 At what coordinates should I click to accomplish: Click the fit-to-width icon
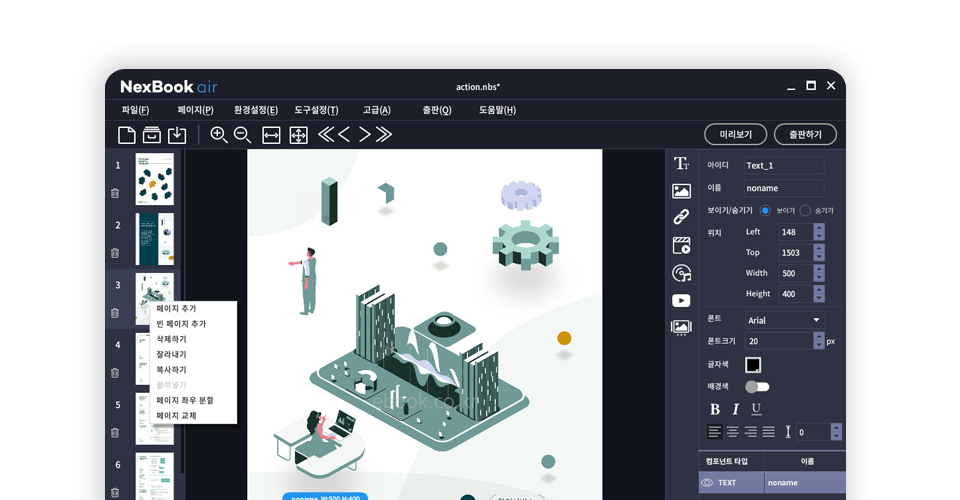[271, 135]
